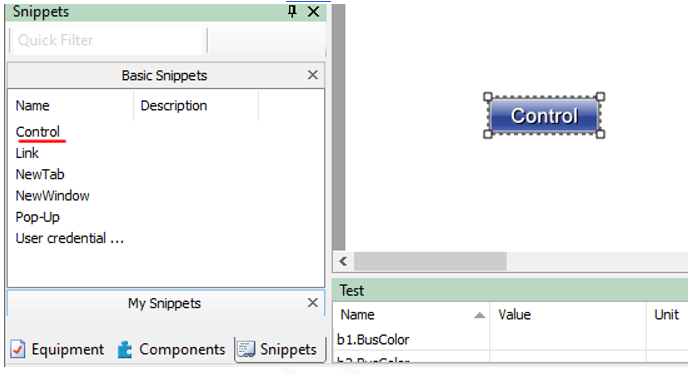Sort by Name column in Test panel

coord(411,315)
